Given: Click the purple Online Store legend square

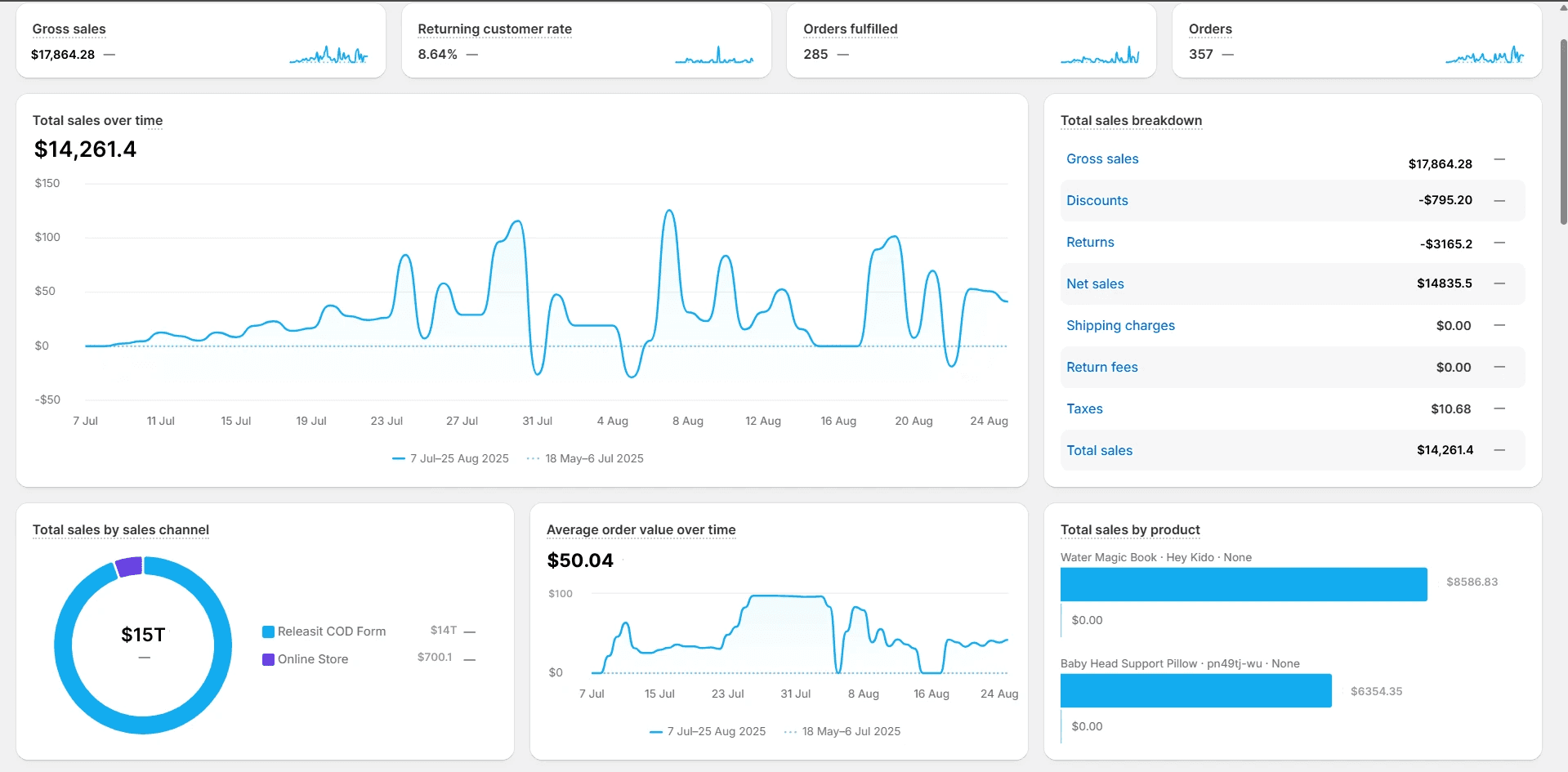Looking at the screenshot, I should (268, 659).
